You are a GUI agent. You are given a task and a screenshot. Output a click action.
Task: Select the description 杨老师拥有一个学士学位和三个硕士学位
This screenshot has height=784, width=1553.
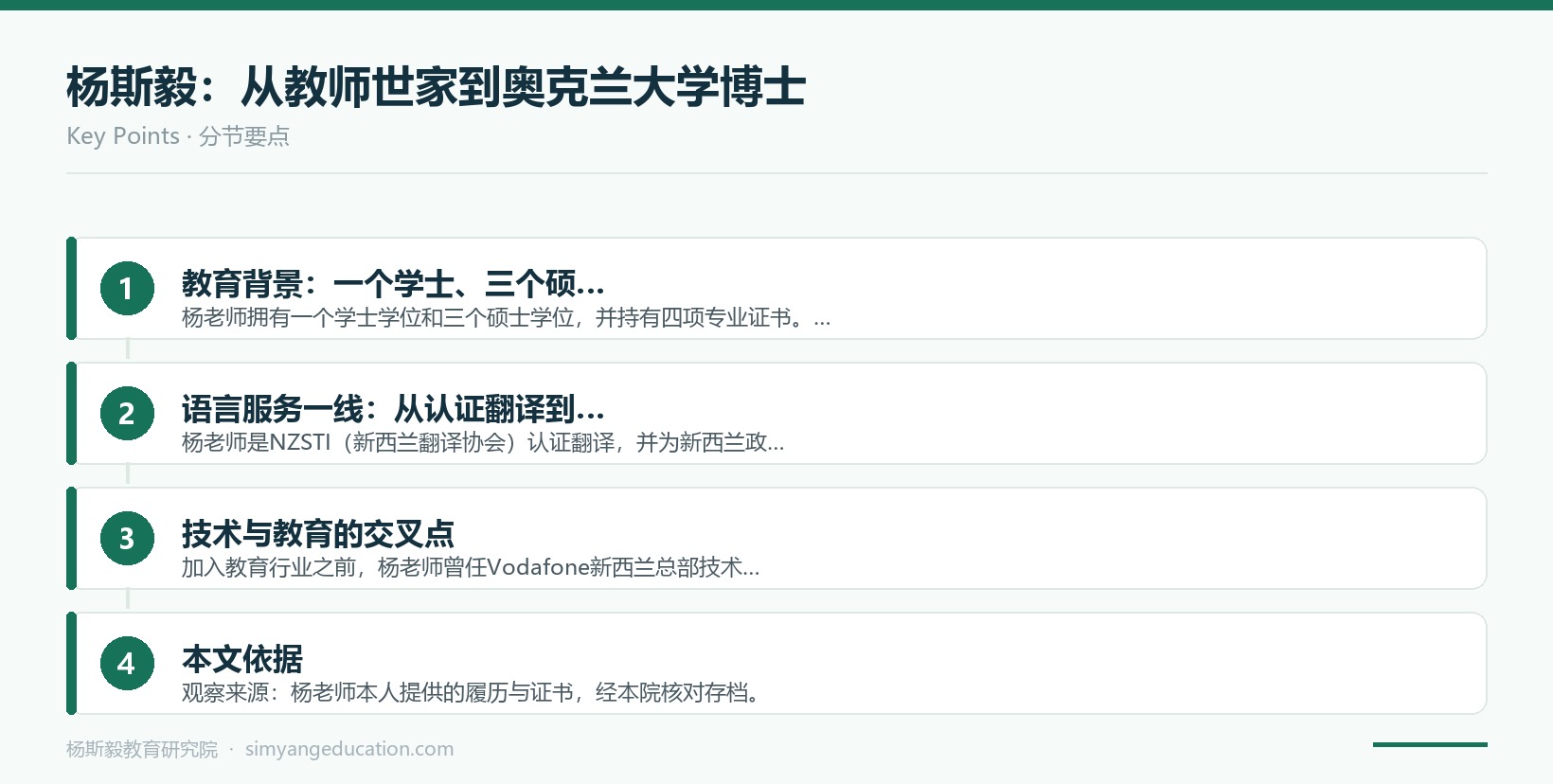click(x=379, y=318)
